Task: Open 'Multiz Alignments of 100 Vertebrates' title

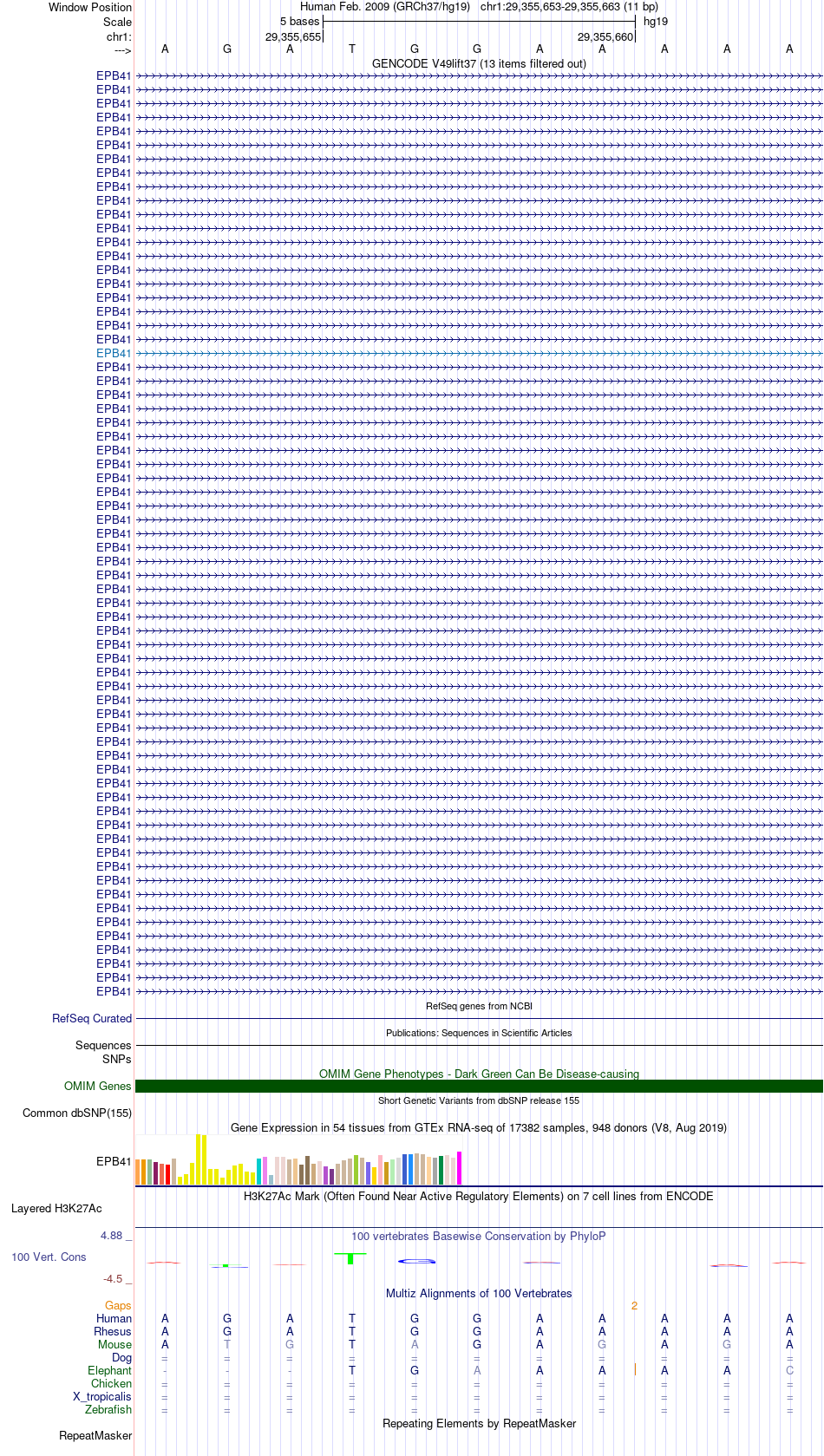Action: (479, 1293)
